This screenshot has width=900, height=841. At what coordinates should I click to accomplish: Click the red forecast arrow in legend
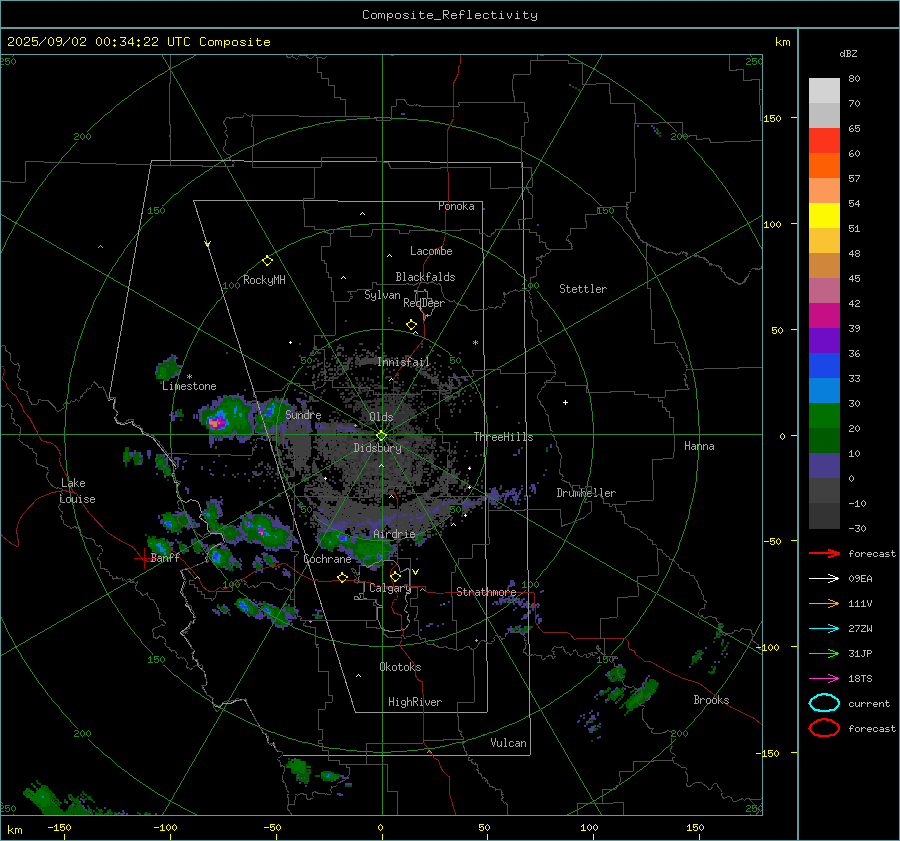pos(824,553)
